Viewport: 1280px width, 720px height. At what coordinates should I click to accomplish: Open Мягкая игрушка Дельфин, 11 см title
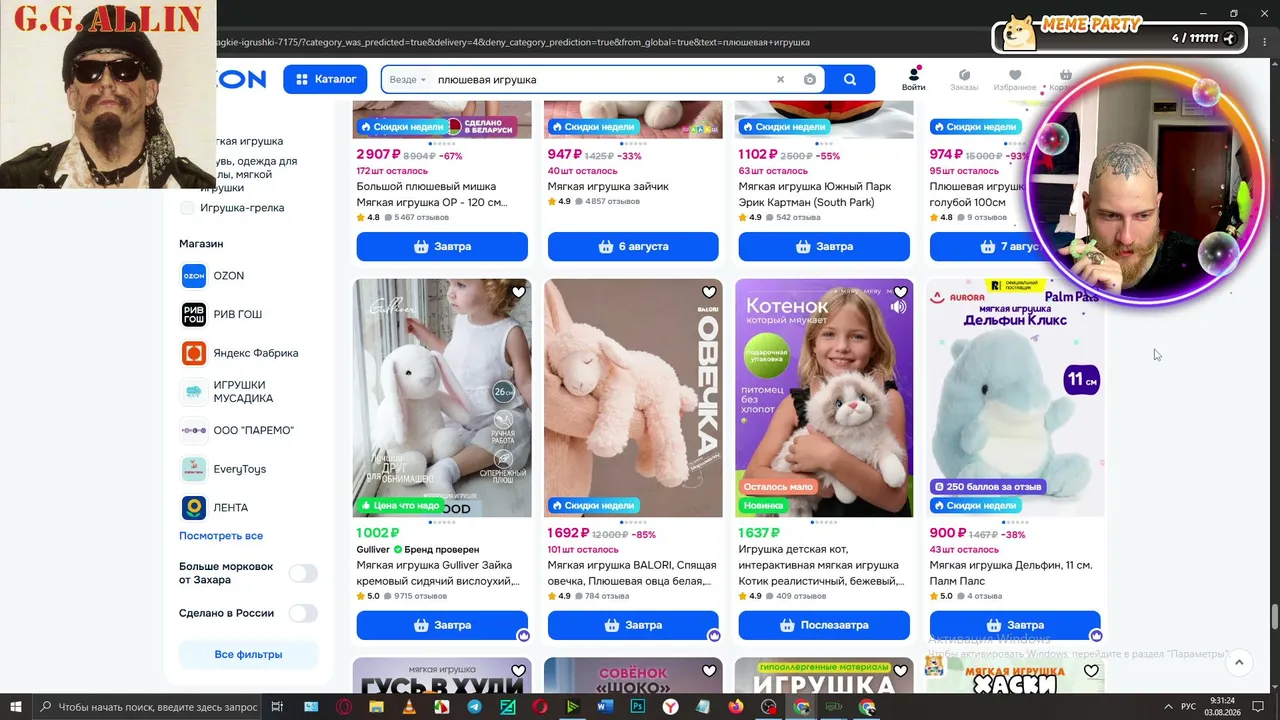coord(1011,573)
